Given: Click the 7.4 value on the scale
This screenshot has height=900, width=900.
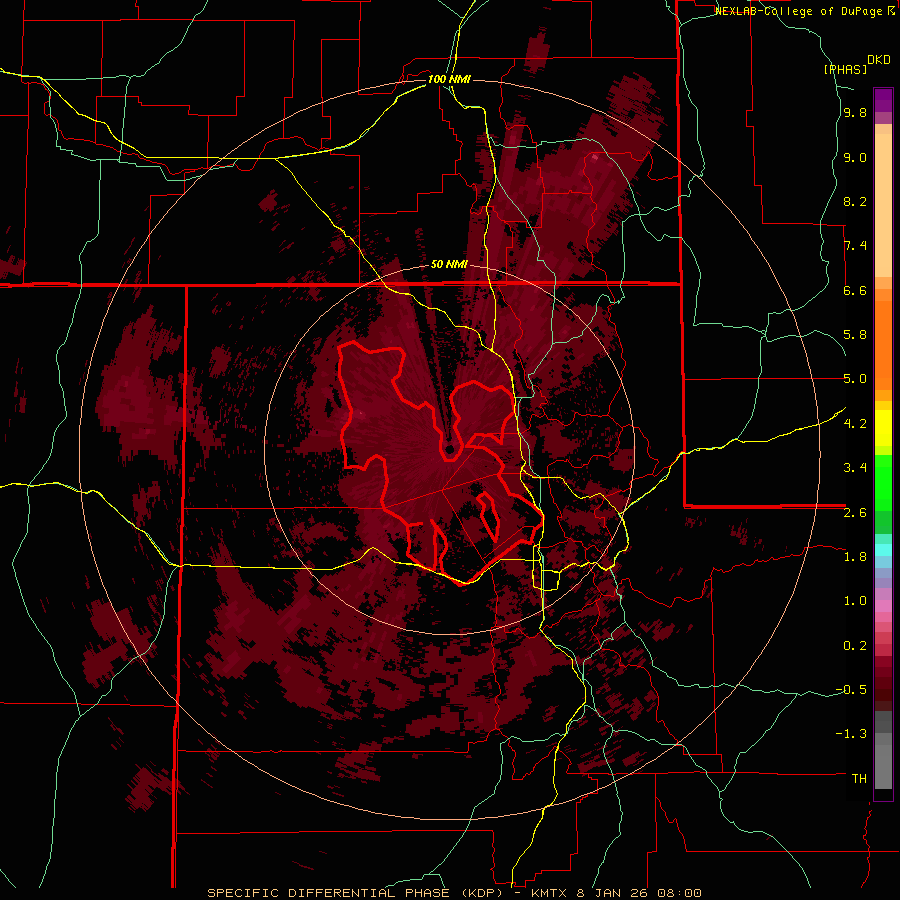Looking at the screenshot, I should (x=855, y=246).
